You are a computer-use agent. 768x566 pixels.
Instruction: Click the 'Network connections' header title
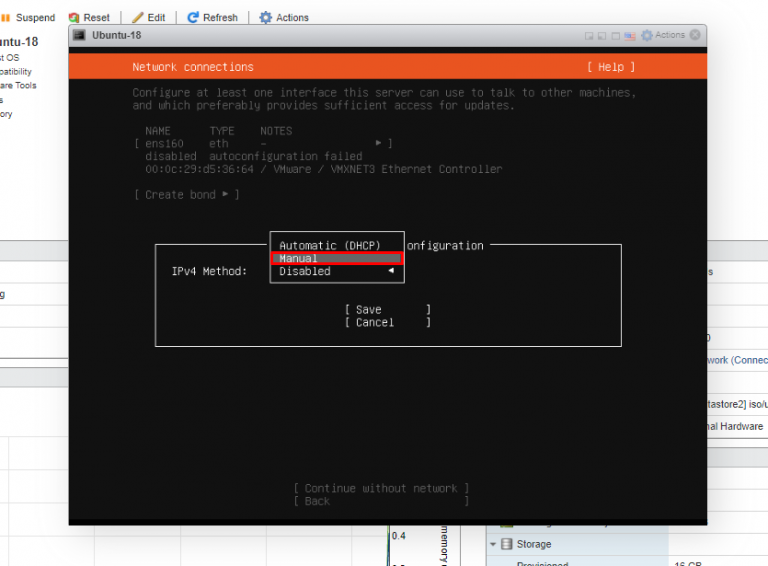click(193, 67)
